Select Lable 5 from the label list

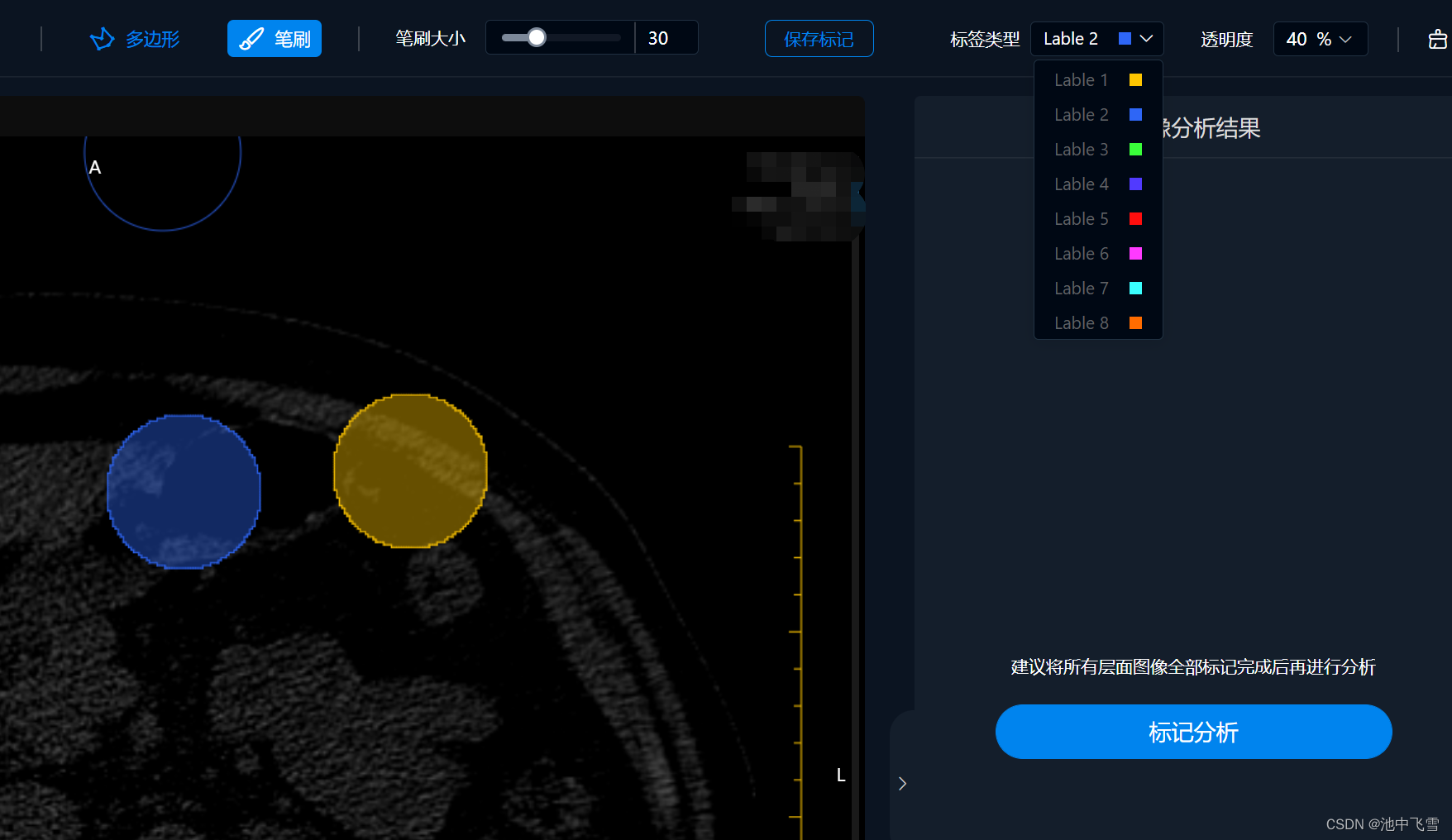click(x=1081, y=218)
